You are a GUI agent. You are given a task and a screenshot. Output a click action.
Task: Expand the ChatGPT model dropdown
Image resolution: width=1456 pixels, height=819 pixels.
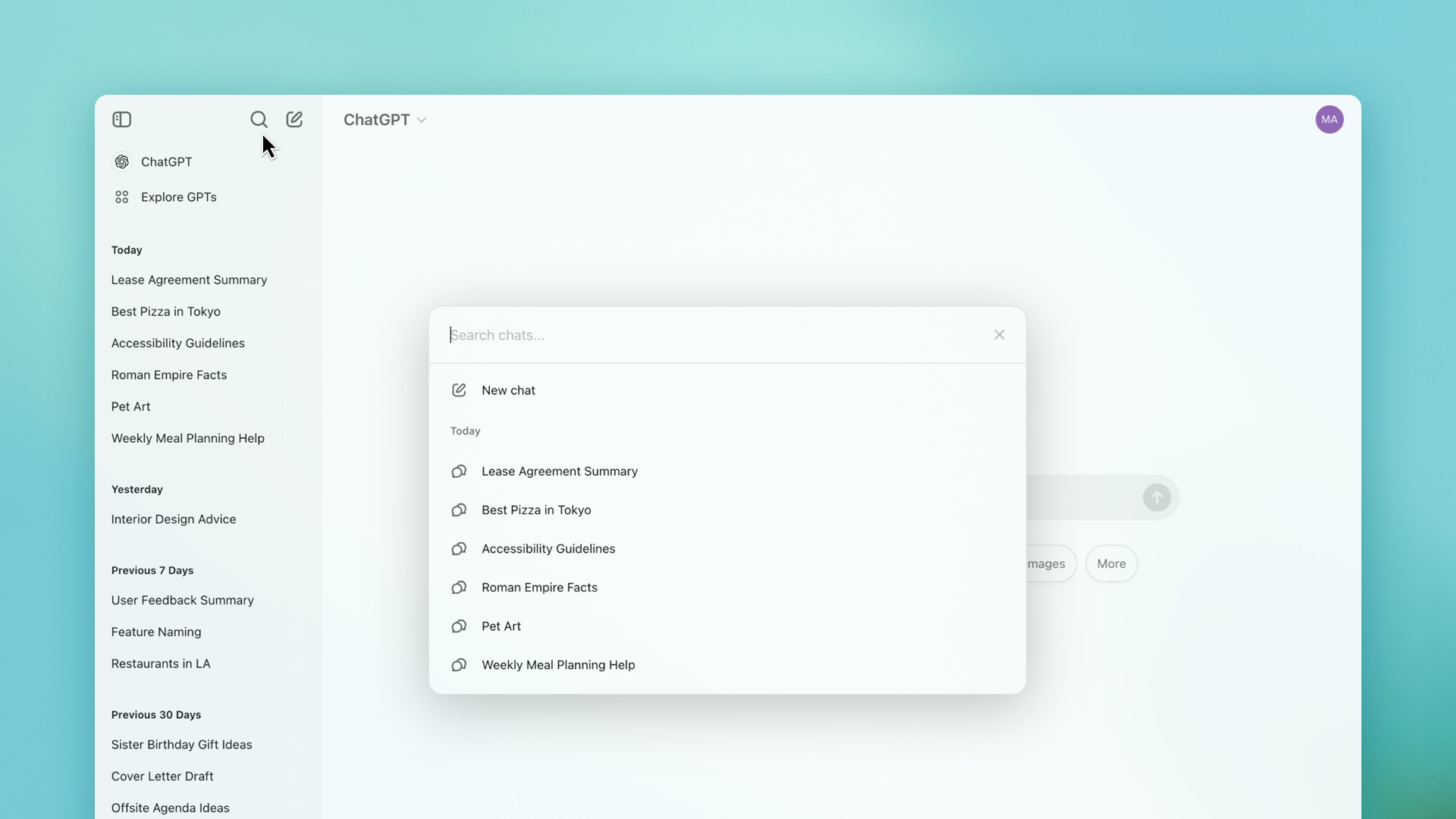(x=385, y=120)
